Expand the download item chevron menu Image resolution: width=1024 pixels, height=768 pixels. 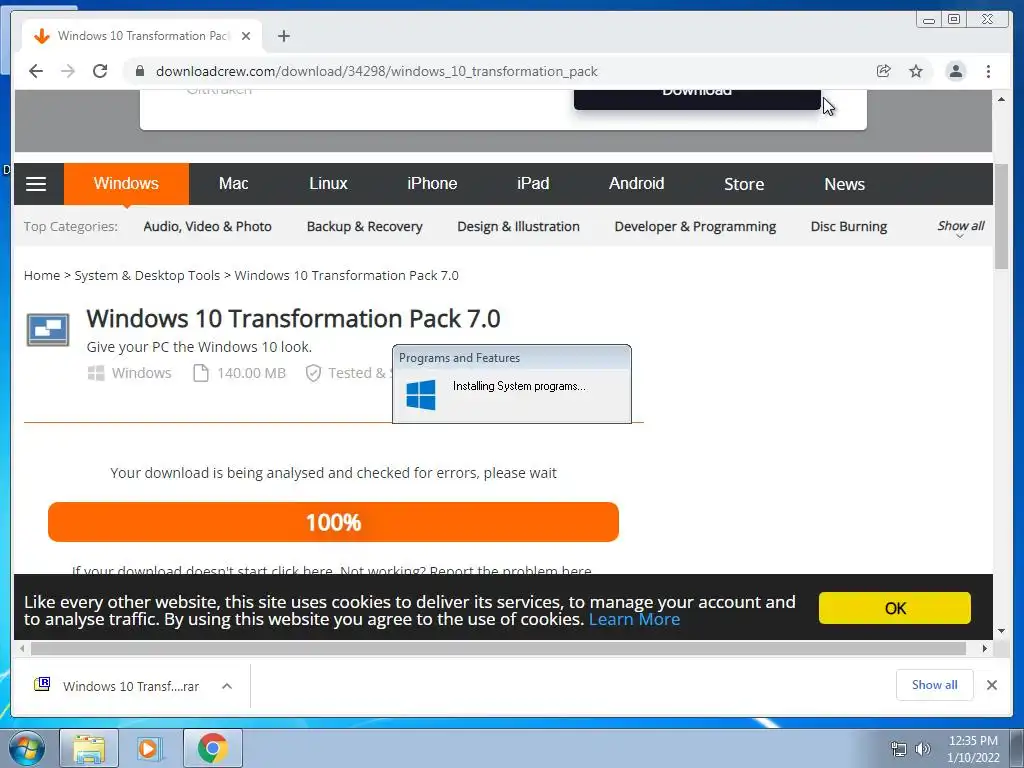(x=227, y=686)
